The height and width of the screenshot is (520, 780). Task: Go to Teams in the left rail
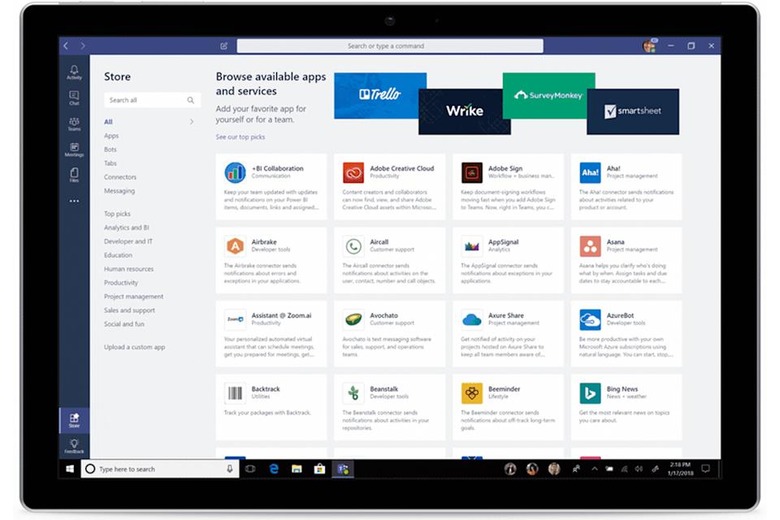74,123
